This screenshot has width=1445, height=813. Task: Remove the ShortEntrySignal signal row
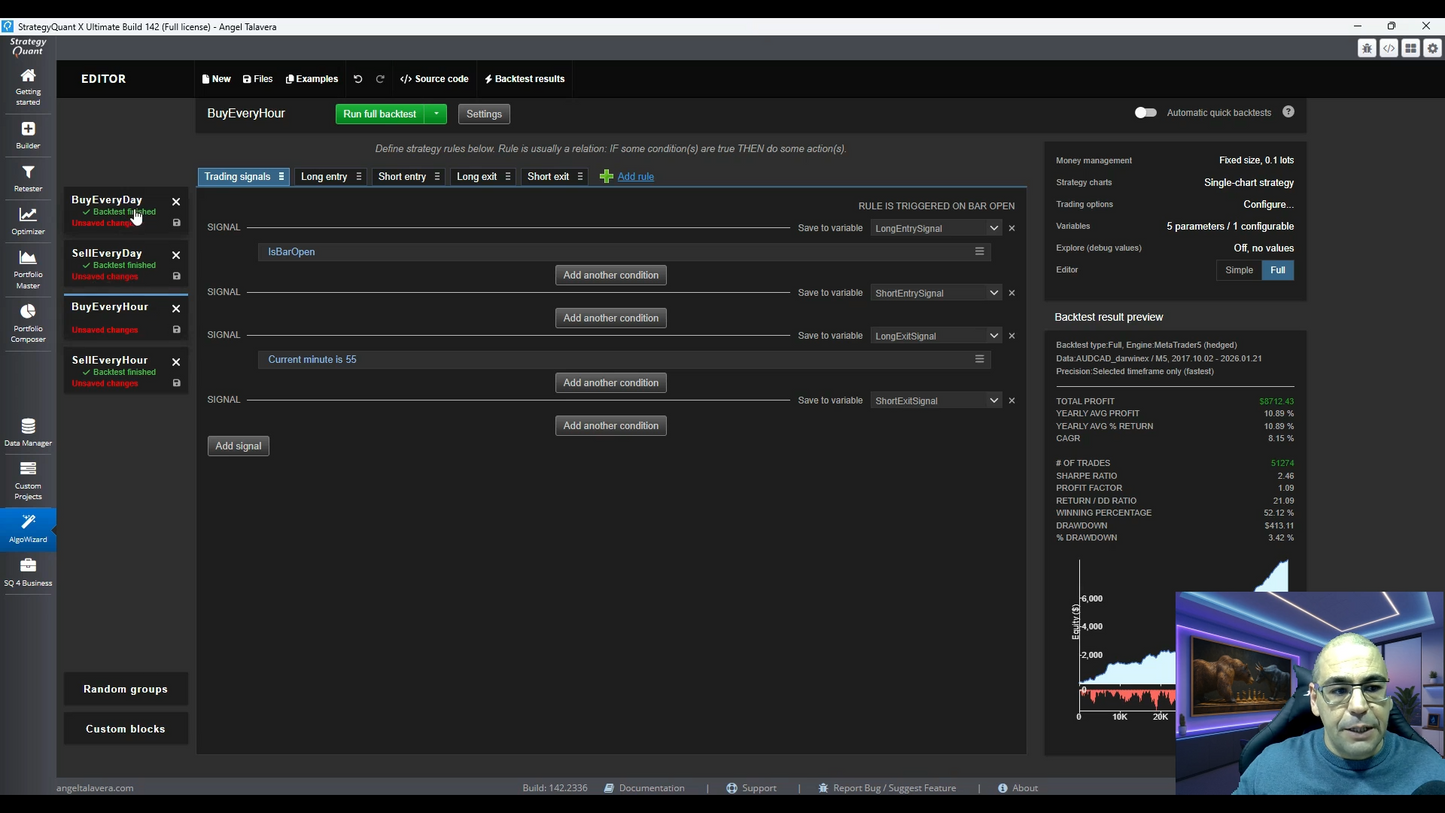[x=1012, y=293]
